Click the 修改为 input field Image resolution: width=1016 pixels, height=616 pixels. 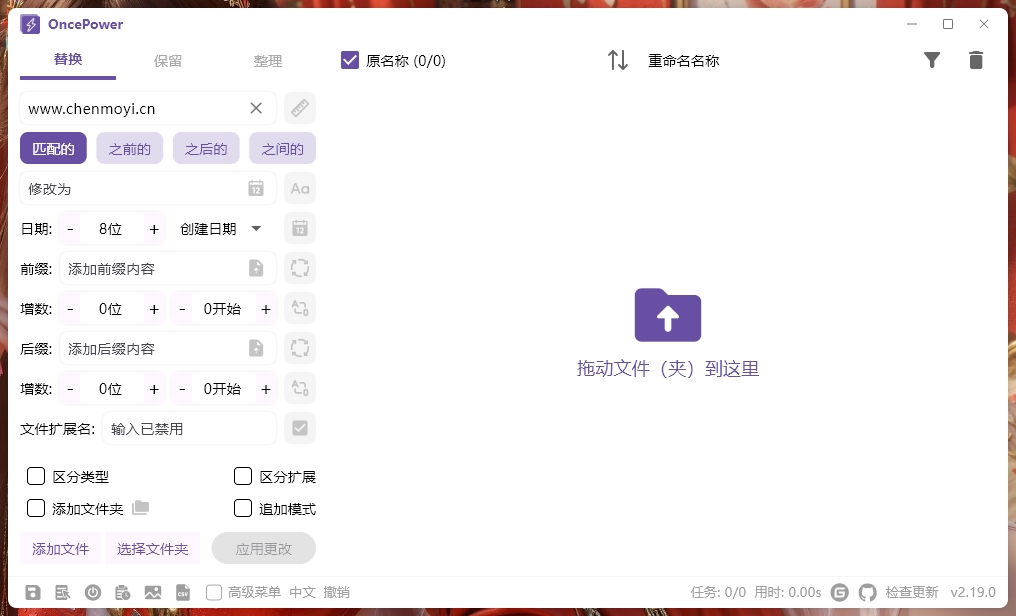tap(135, 188)
